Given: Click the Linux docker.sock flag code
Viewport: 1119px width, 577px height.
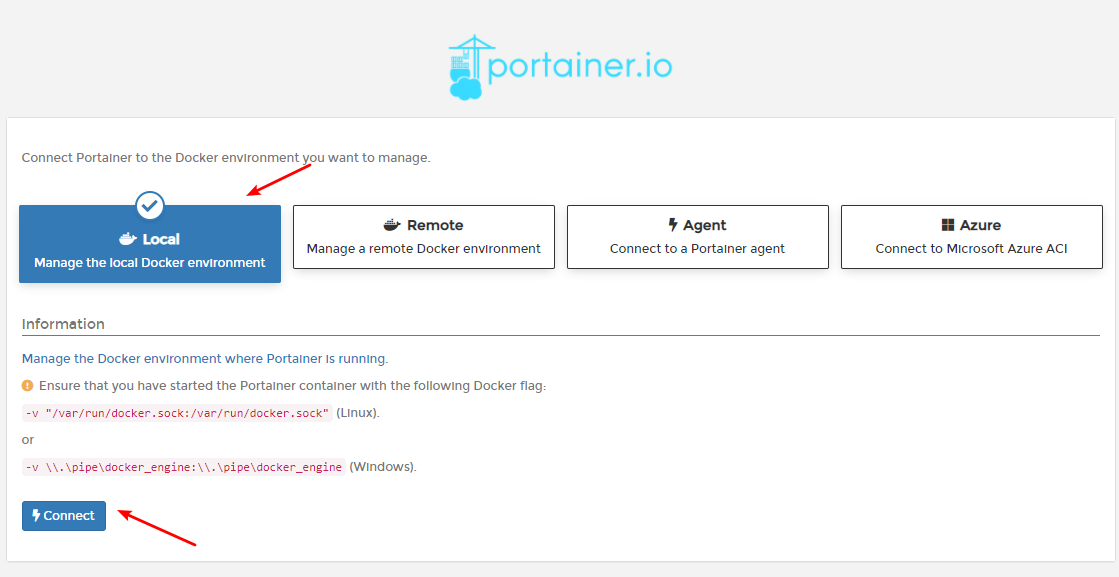Looking at the screenshot, I should point(178,413).
